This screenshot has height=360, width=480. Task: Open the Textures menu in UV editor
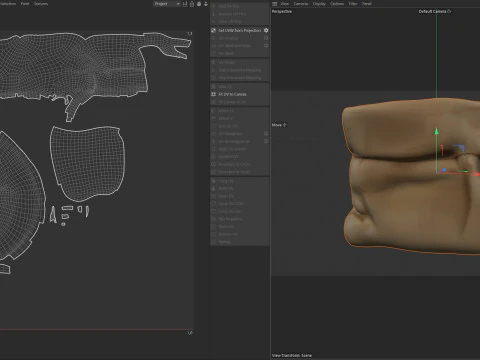pos(41,4)
